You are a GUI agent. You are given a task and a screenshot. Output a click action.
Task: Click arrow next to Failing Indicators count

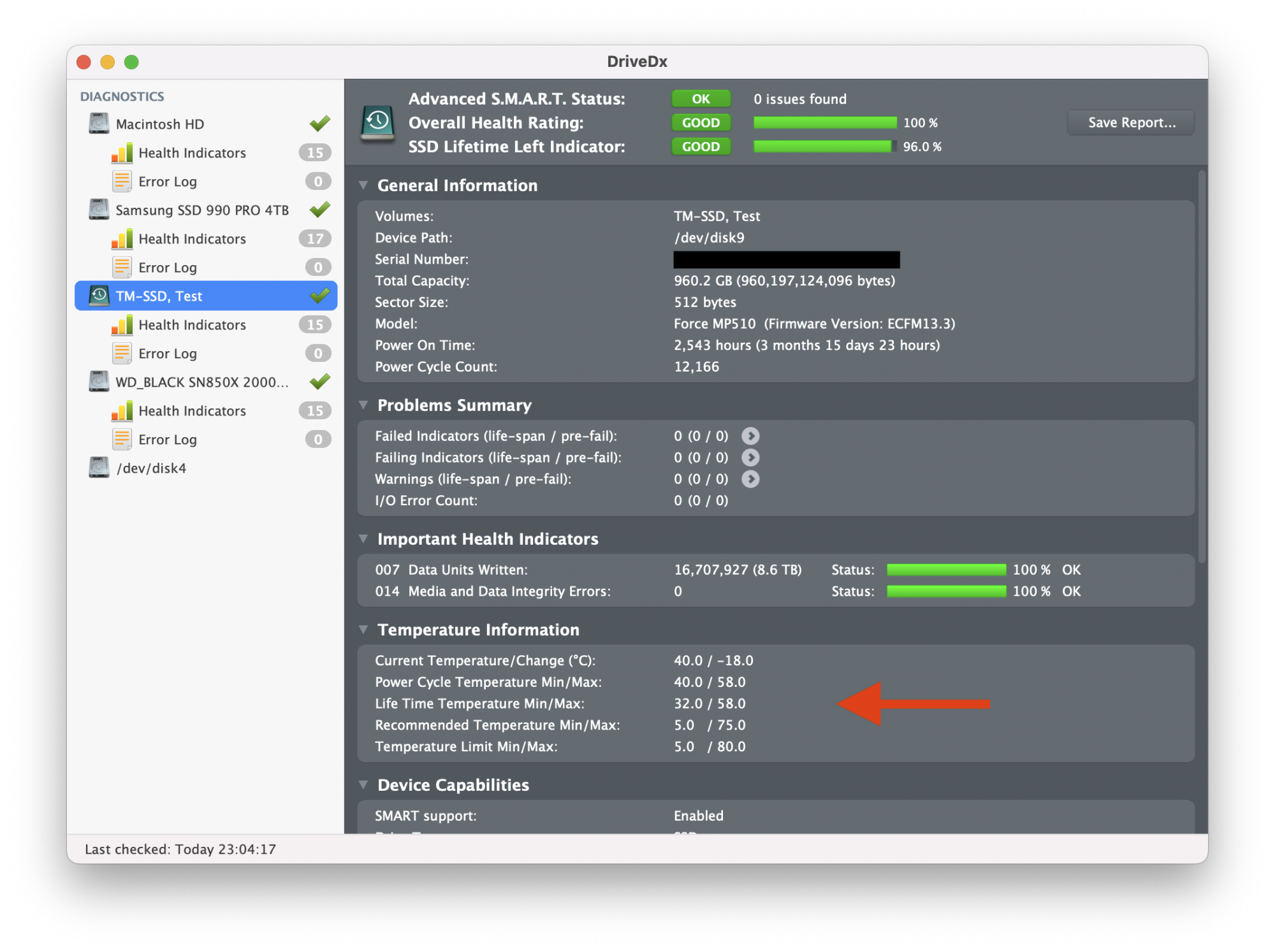pyautogui.click(x=750, y=458)
